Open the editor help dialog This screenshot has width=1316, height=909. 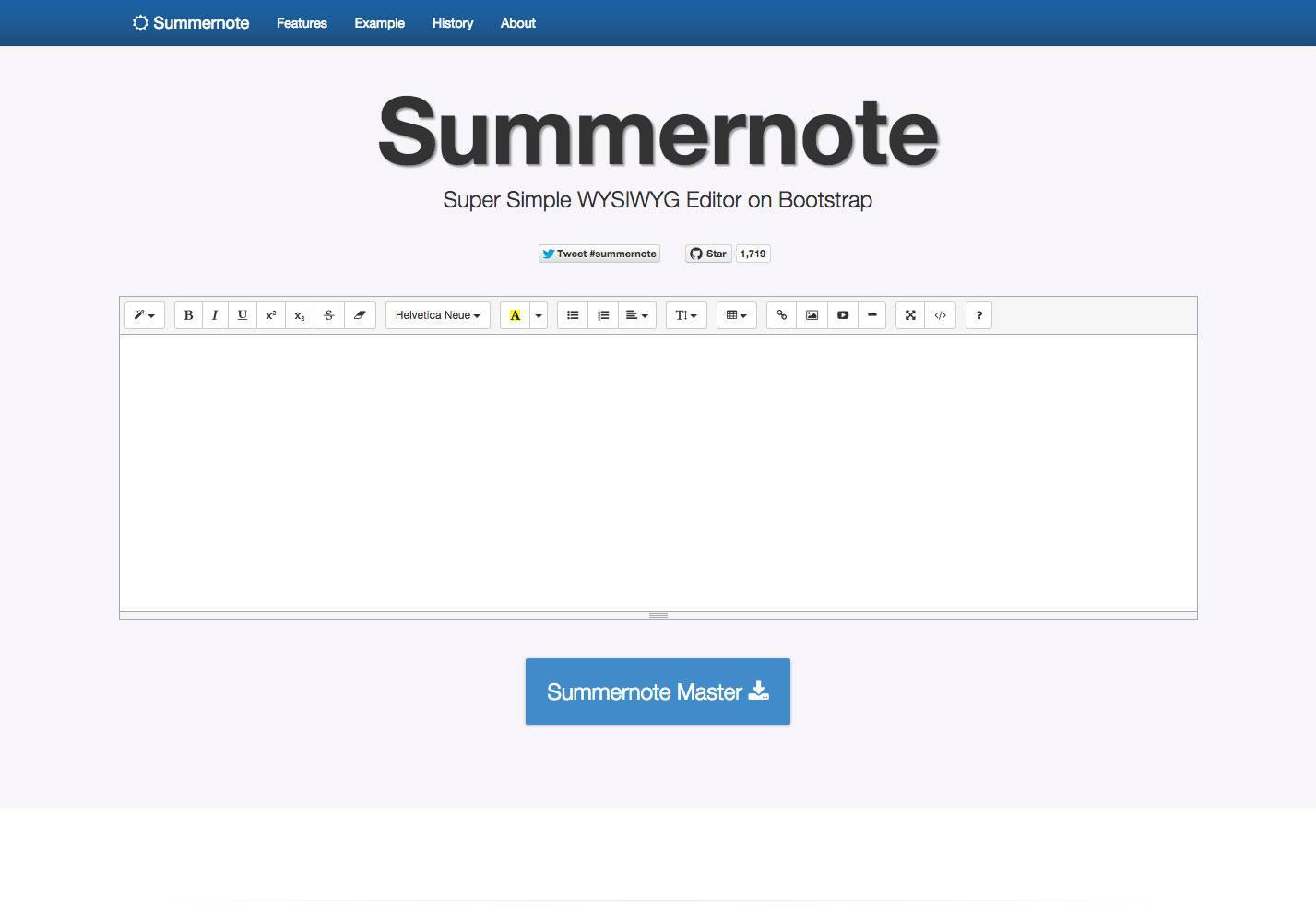979,315
